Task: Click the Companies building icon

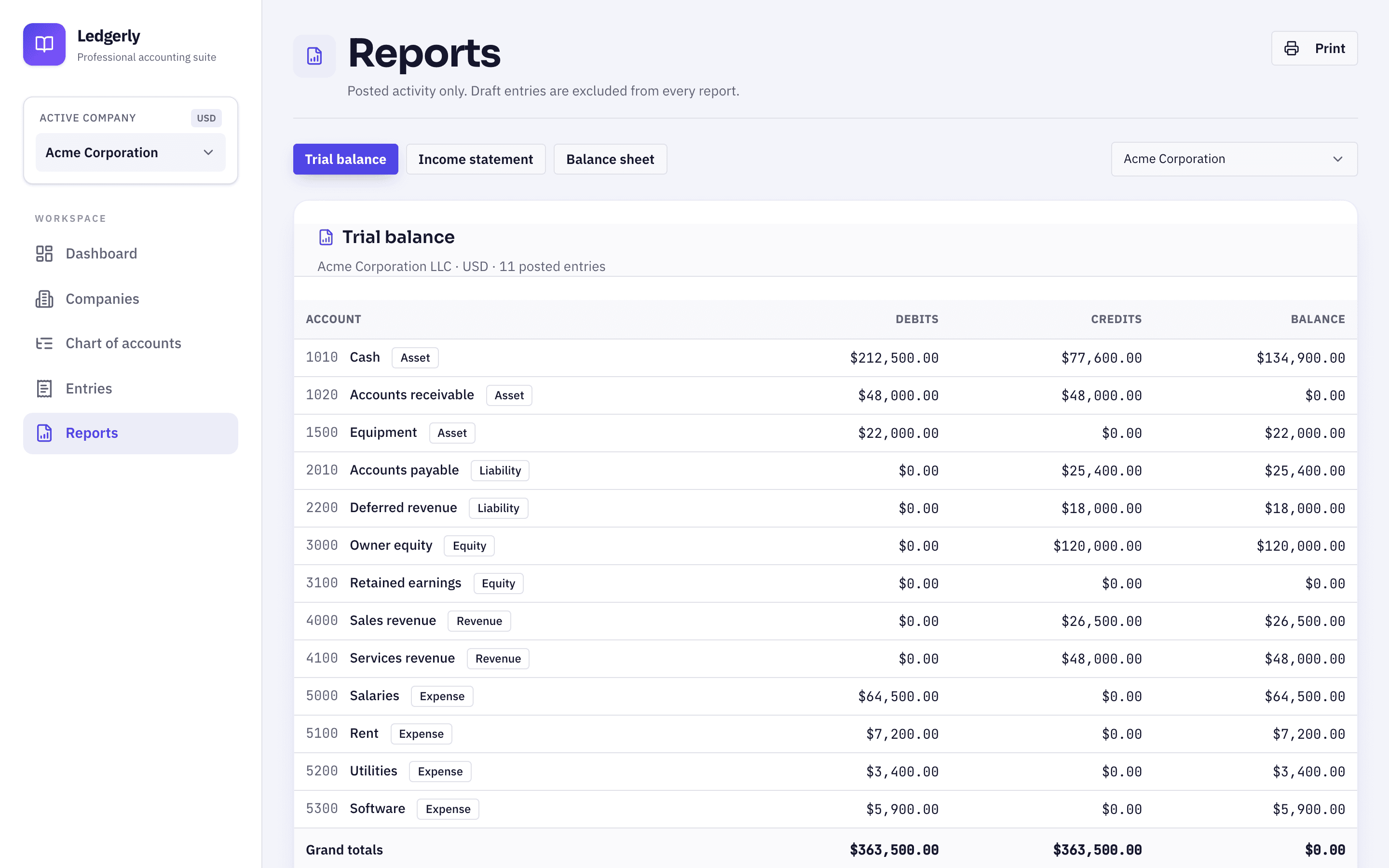Action: coord(44,298)
